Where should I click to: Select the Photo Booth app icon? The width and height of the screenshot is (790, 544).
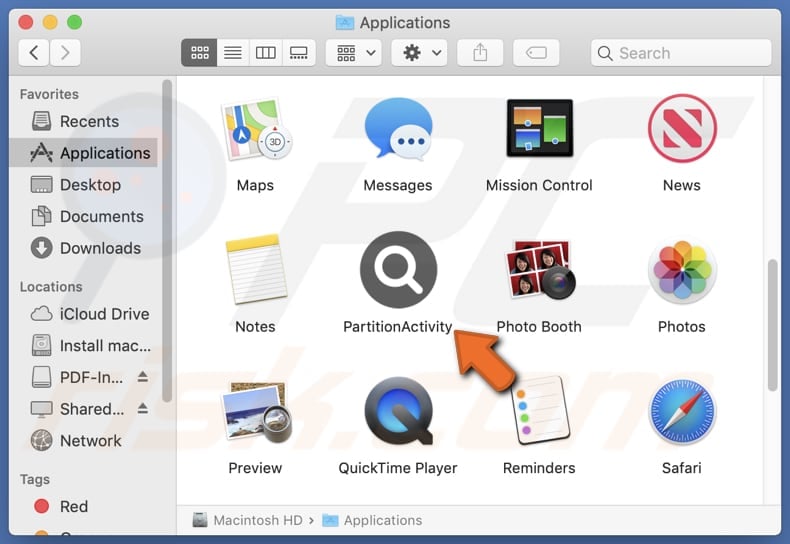click(540, 269)
